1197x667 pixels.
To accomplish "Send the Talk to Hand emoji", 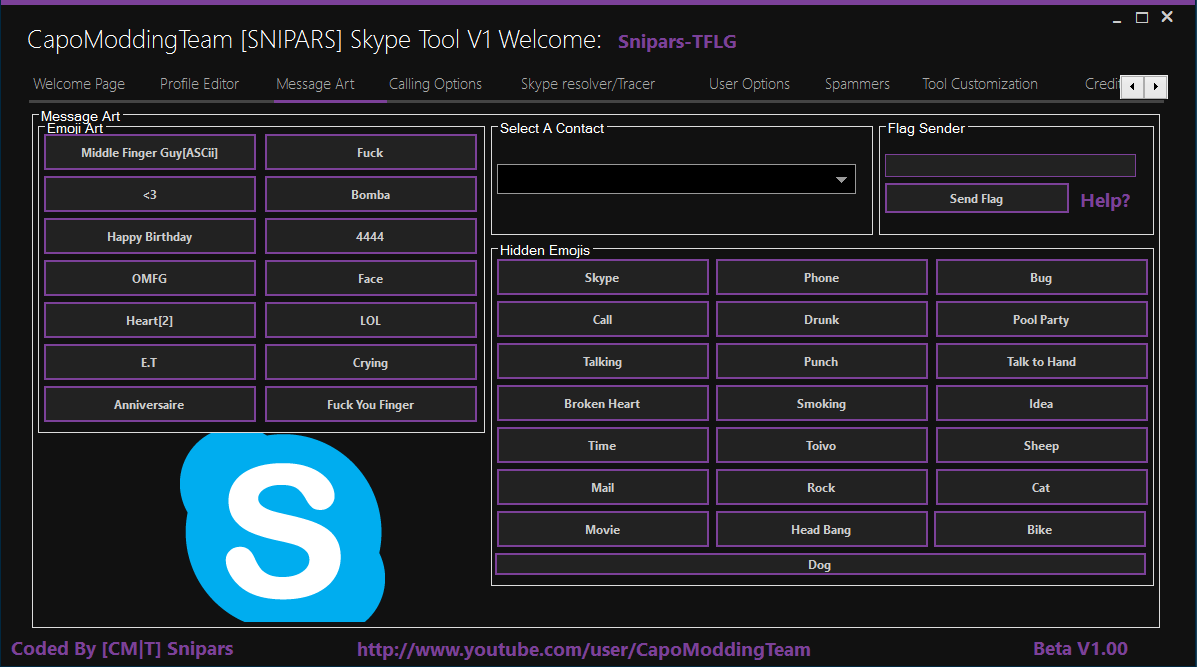I will [1041, 362].
